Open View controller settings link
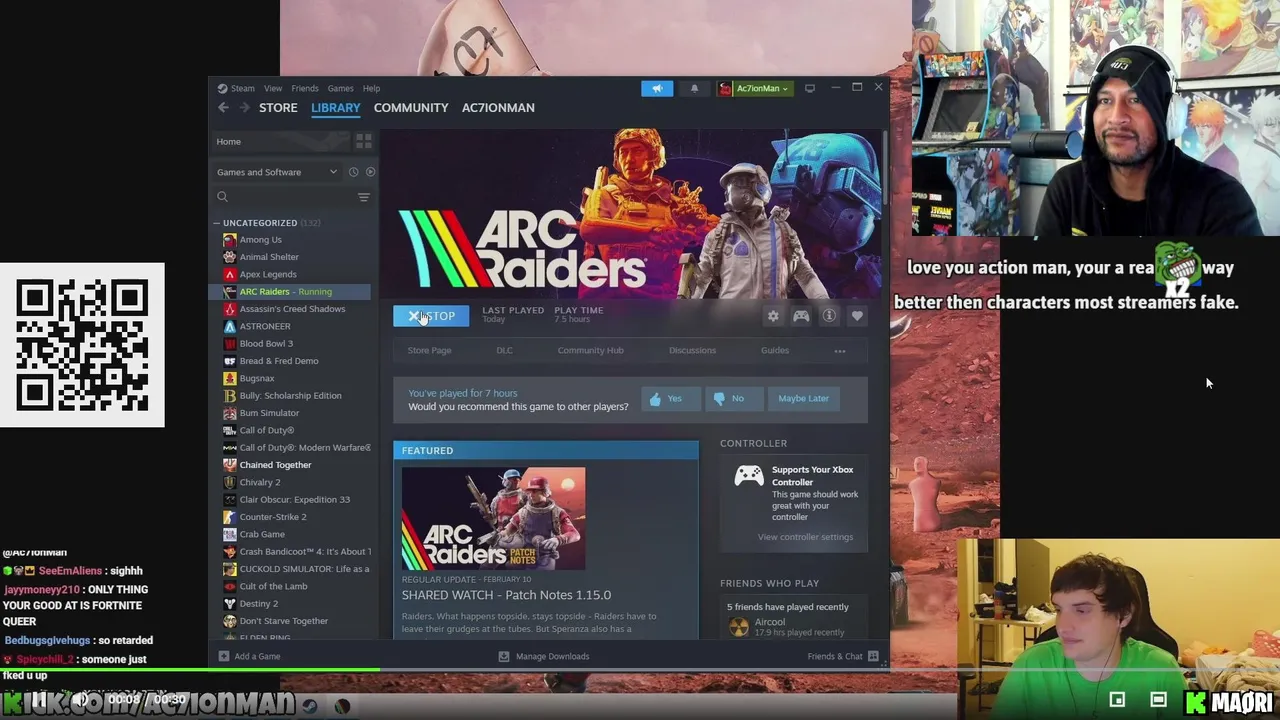 [x=805, y=537]
